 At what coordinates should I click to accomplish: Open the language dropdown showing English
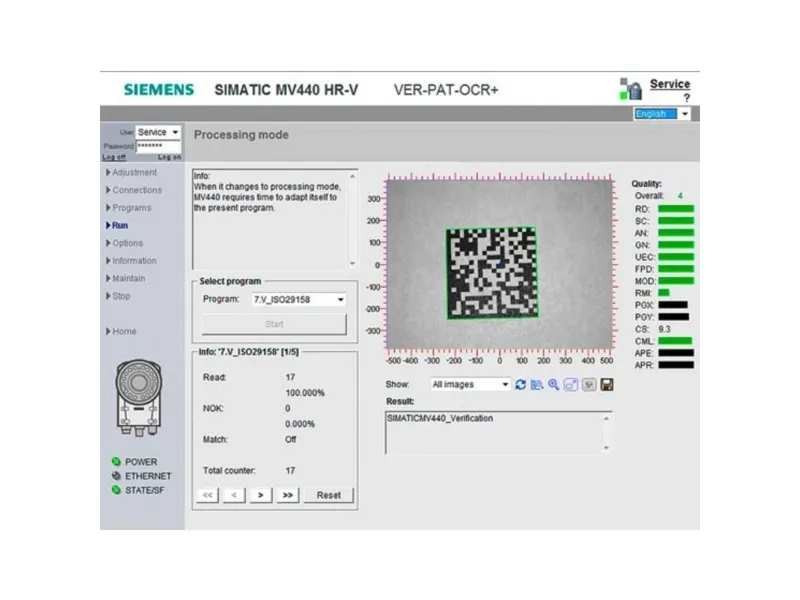pyautogui.click(x=662, y=114)
